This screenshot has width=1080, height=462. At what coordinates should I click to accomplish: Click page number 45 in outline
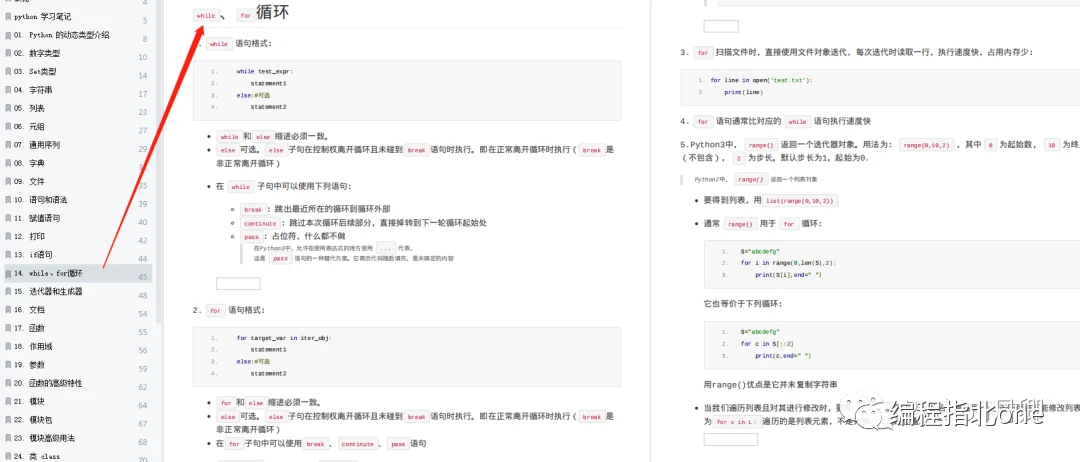coord(143,277)
